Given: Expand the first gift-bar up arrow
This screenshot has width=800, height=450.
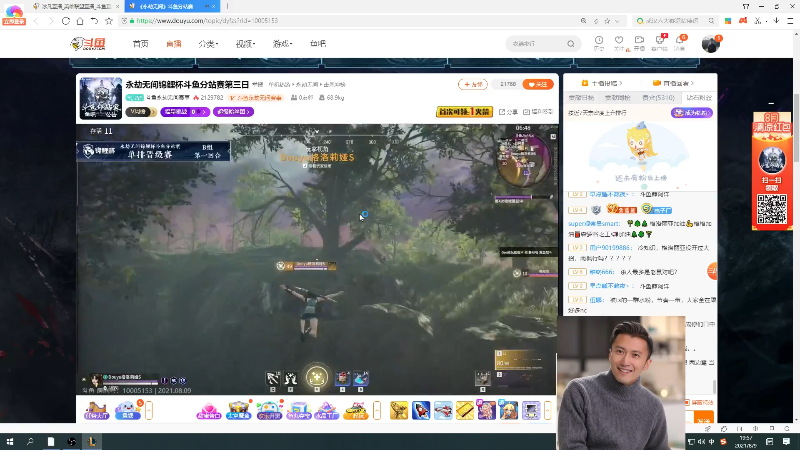Looking at the screenshot, I should [x=149, y=410].
